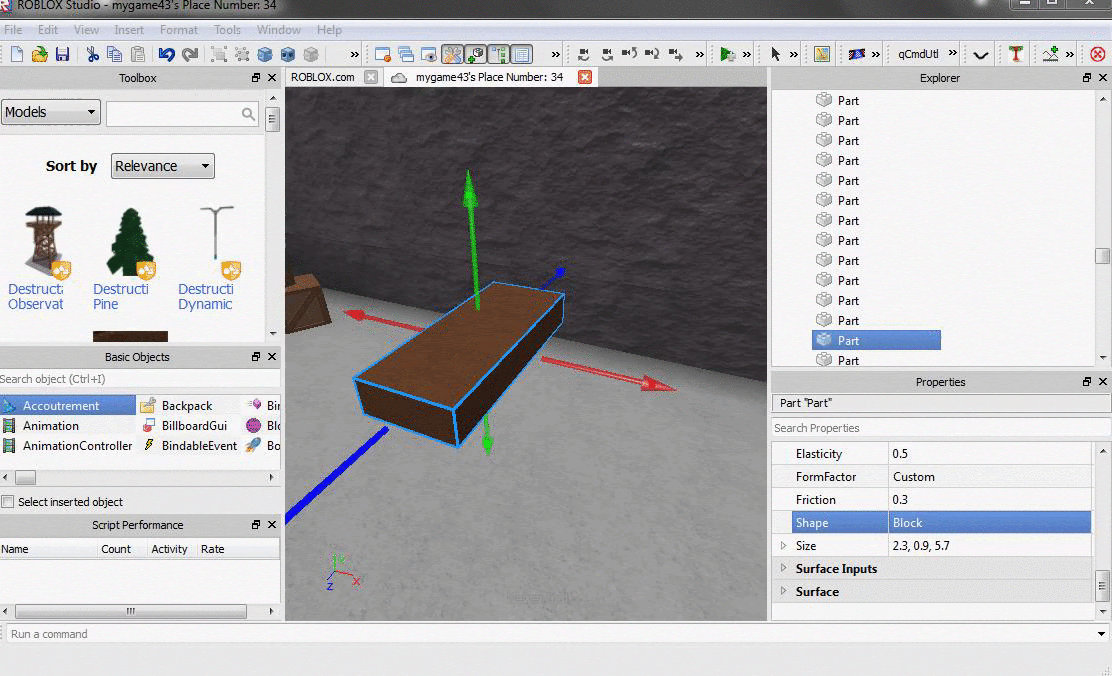The height and width of the screenshot is (676, 1112).
Task: Expand the Surface Inputs property group
Action: tap(783, 568)
